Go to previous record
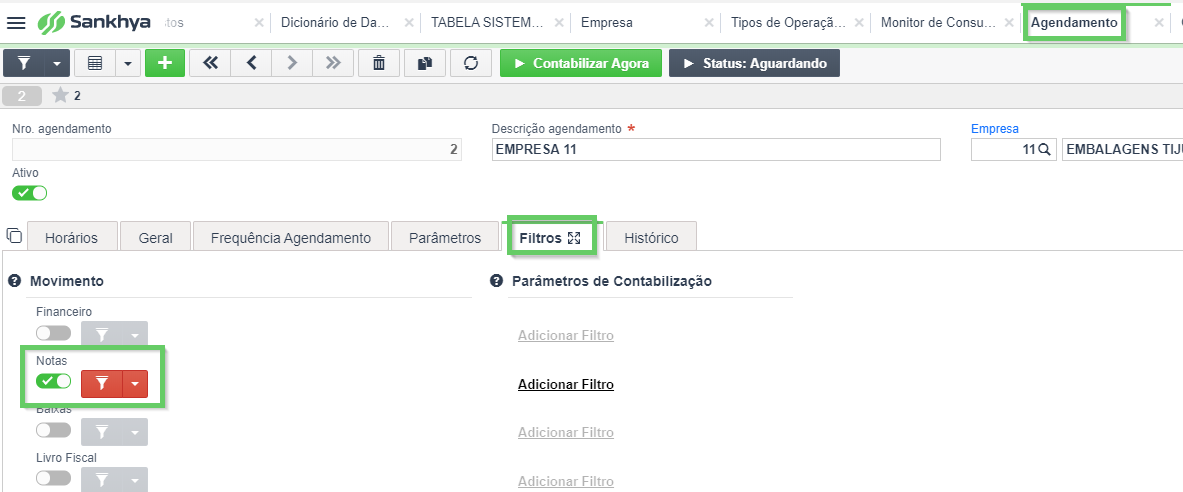1183x492 pixels. click(x=251, y=63)
